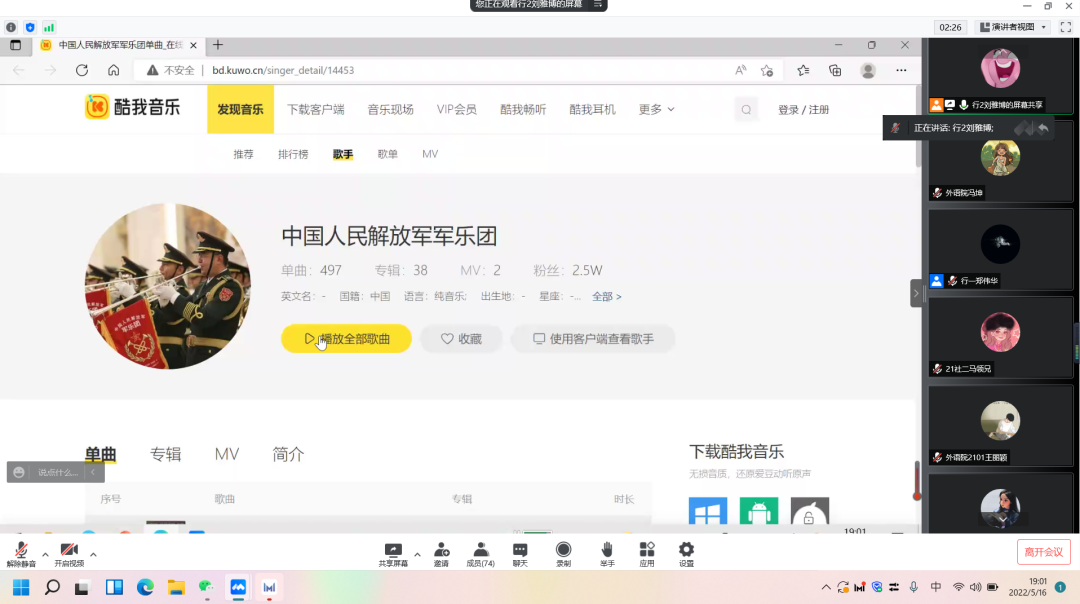Select 外语院马坤 participant thumbnail

click(x=1000, y=163)
